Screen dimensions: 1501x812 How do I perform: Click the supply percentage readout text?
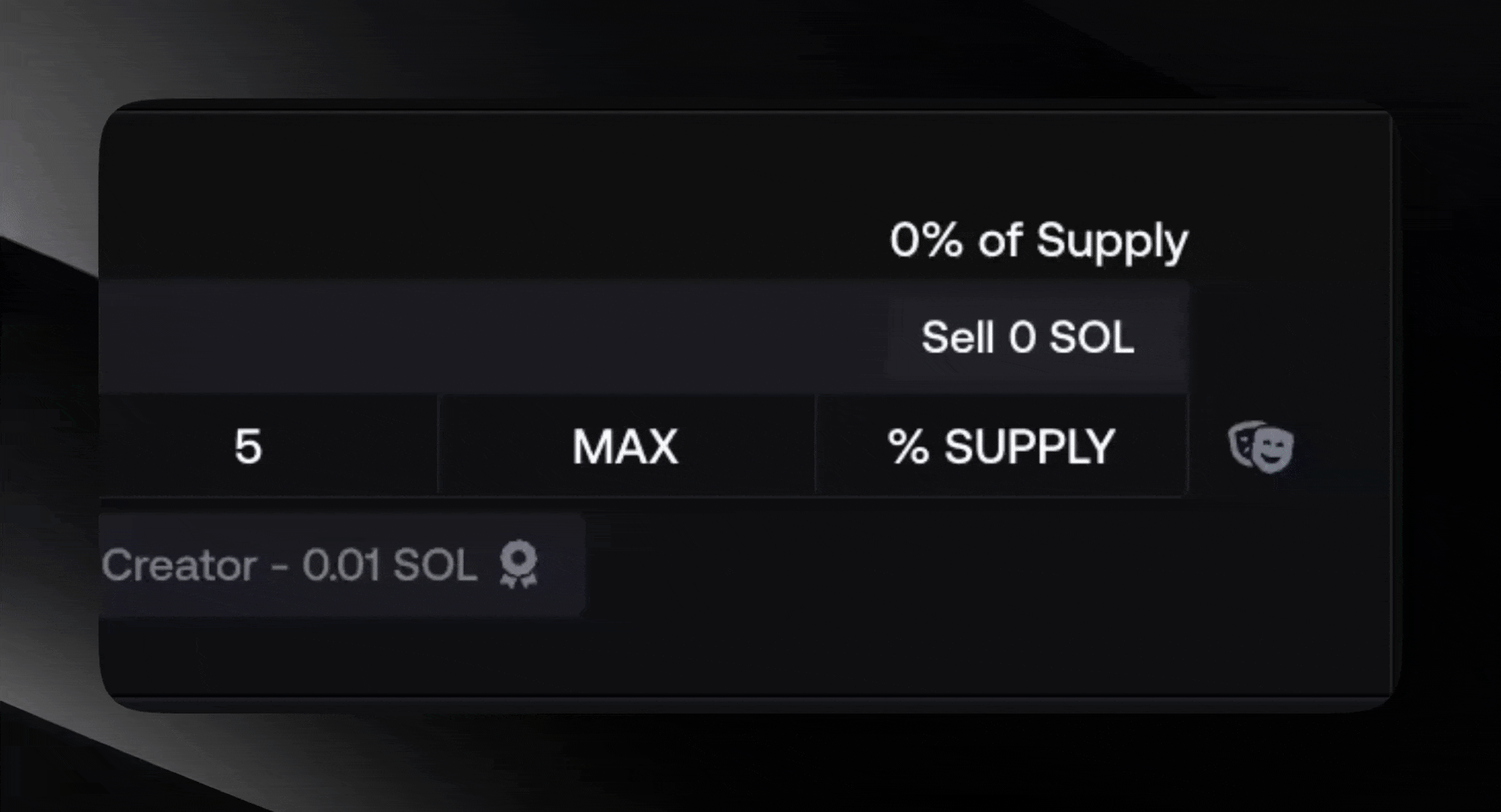click(x=1039, y=241)
